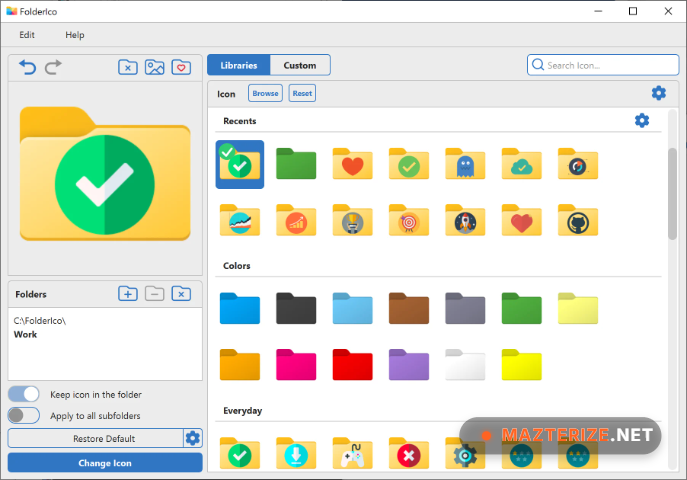This screenshot has width=687, height=480.
Task: Click the Change Icon button
Action: [105, 463]
